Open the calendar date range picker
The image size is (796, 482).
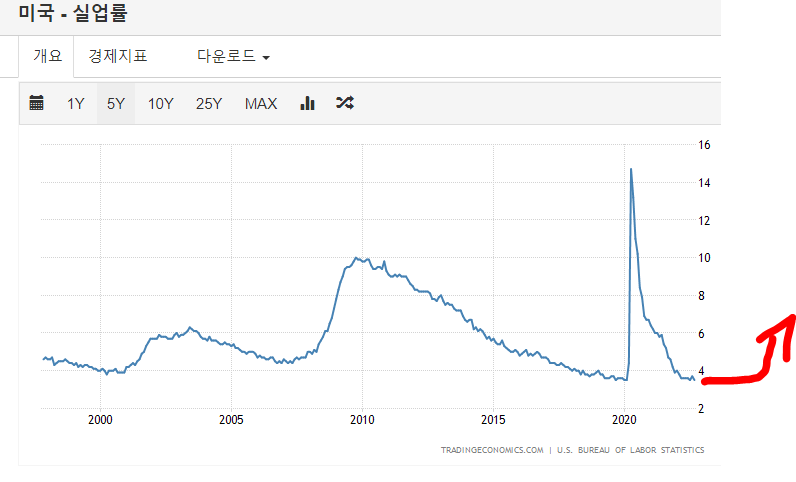pyautogui.click(x=37, y=103)
